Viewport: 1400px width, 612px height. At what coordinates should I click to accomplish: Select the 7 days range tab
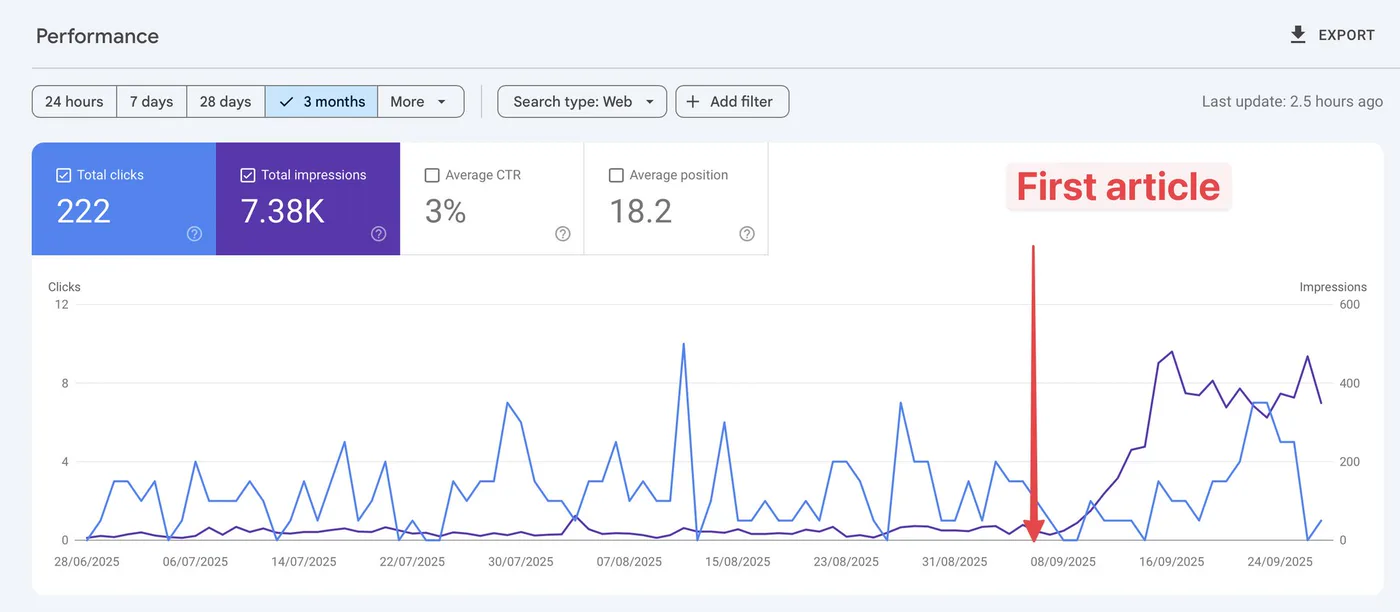[x=151, y=101]
